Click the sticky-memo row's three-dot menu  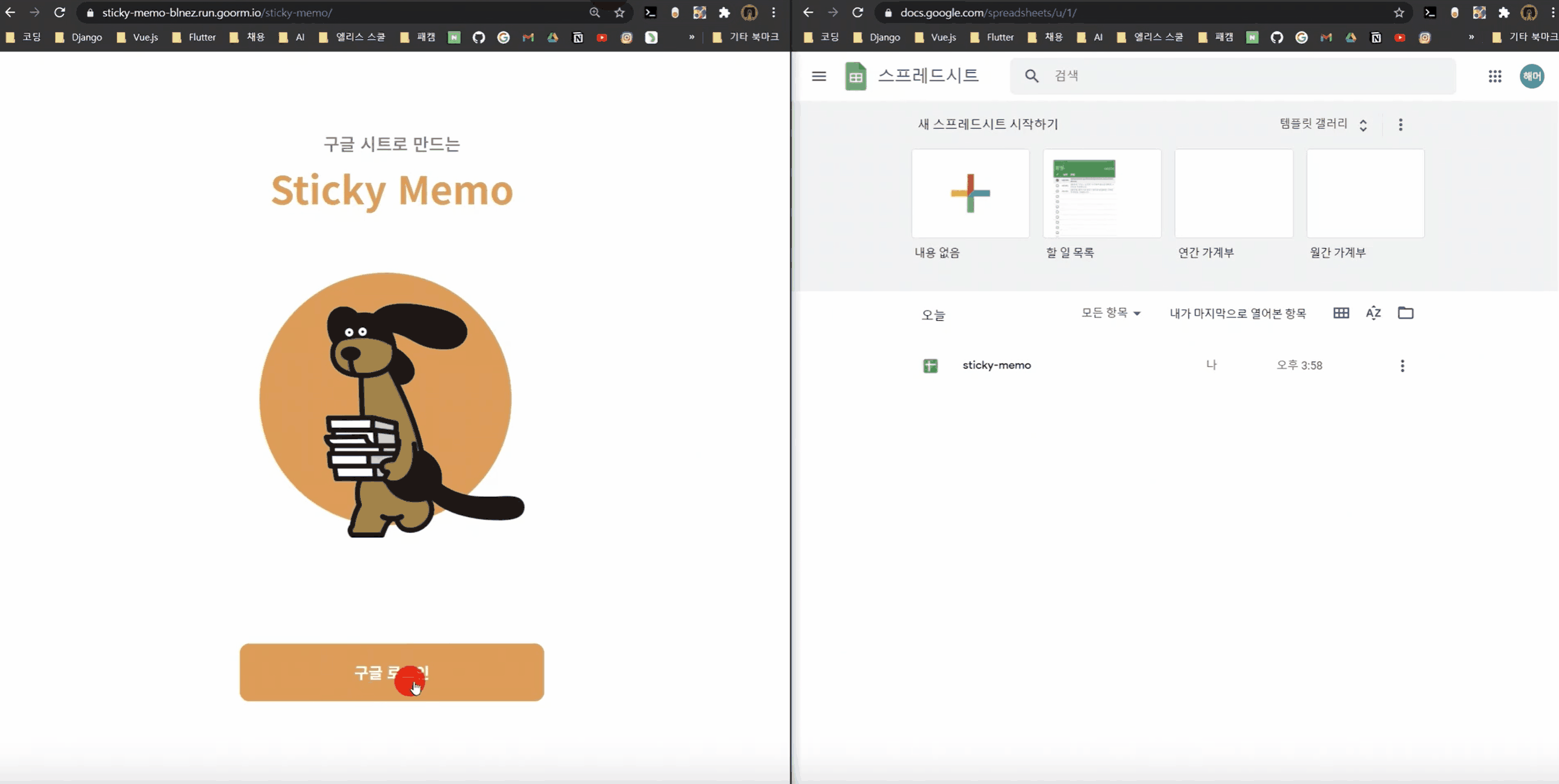[1402, 365]
